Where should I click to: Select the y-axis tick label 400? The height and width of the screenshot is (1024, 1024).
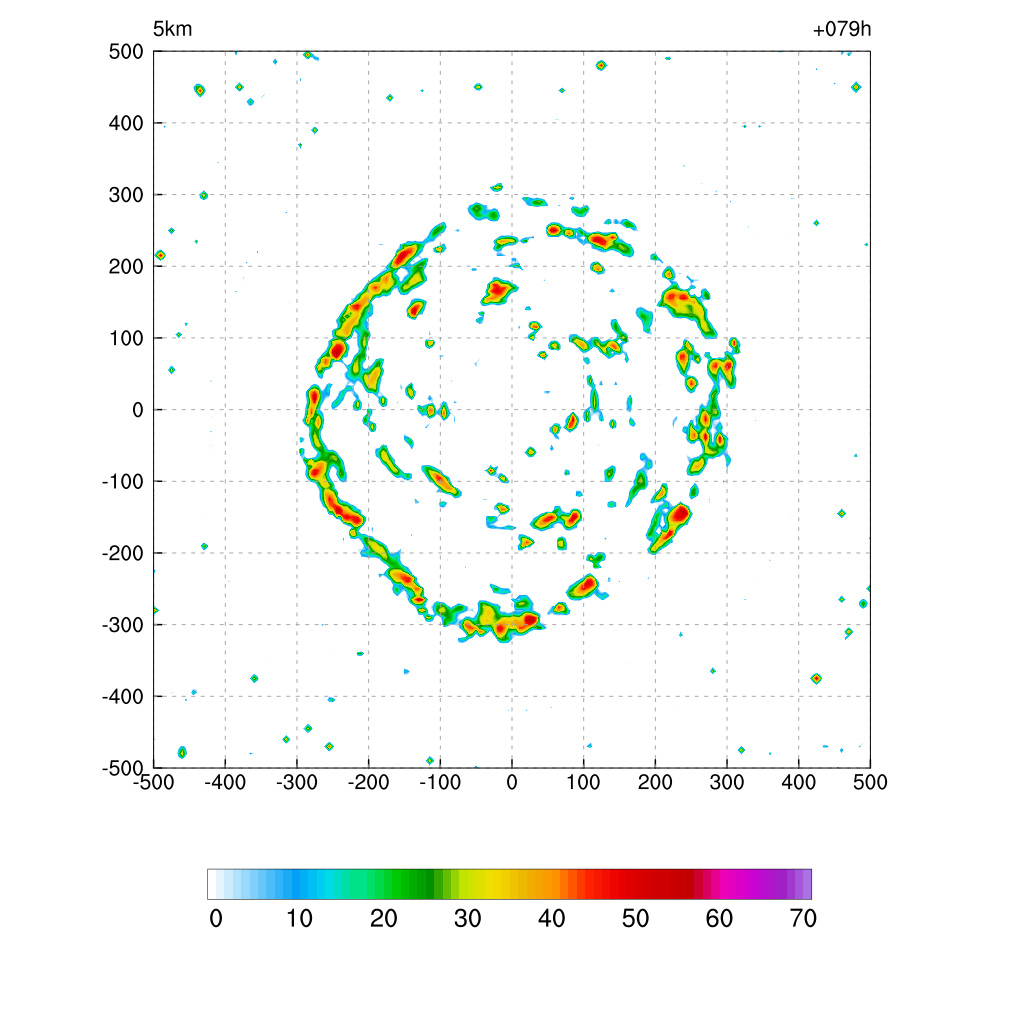click(126, 123)
